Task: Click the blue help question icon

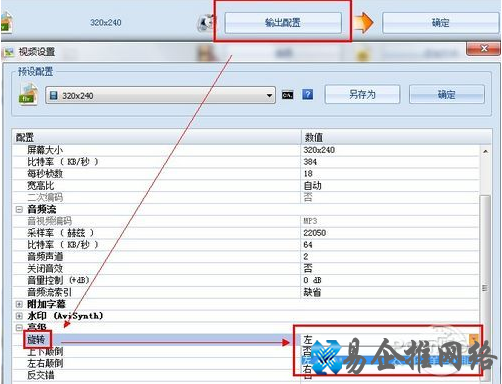Action: pos(308,94)
